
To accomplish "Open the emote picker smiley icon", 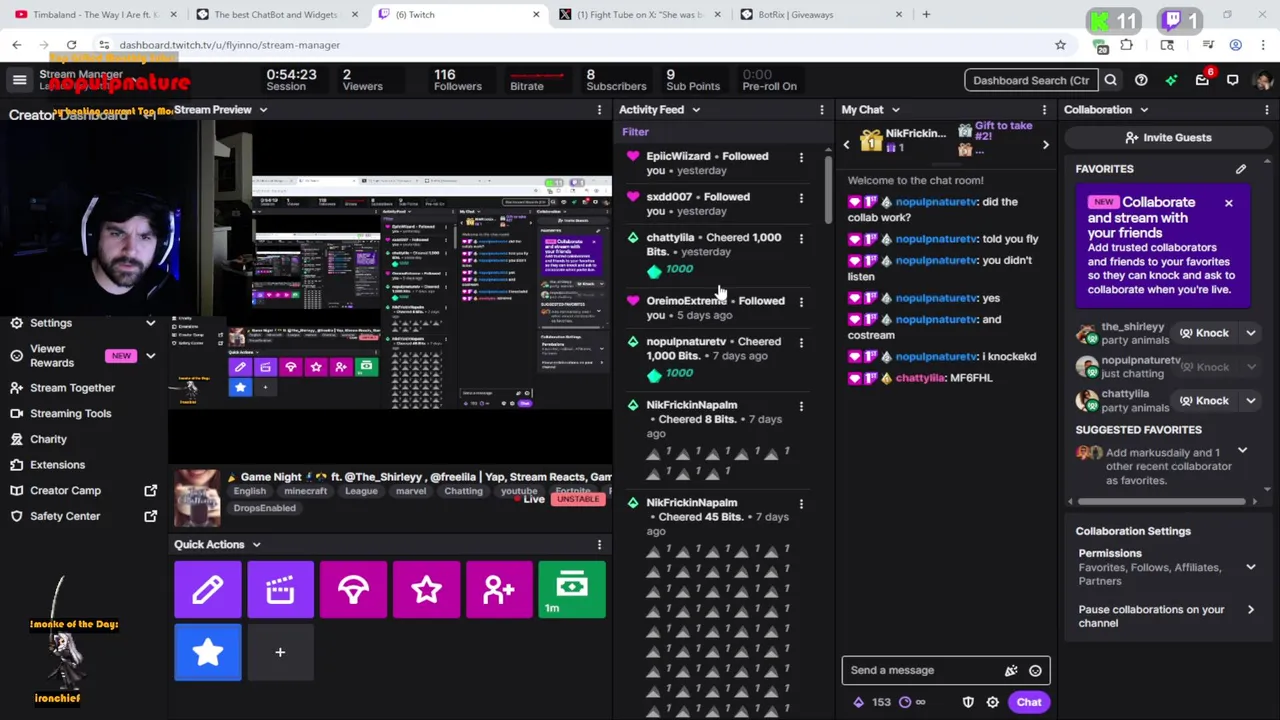I will point(1035,671).
